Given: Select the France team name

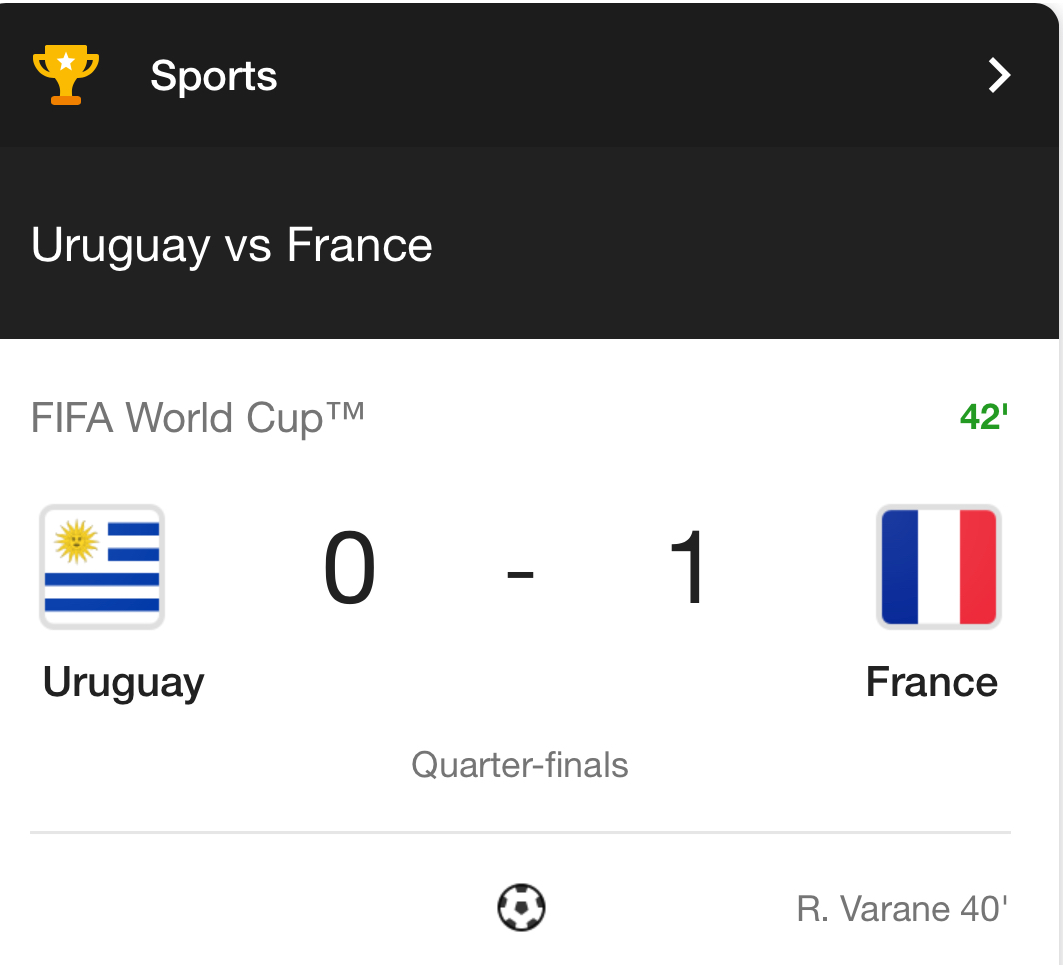Looking at the screenshot, I should [x=931, y=682].
